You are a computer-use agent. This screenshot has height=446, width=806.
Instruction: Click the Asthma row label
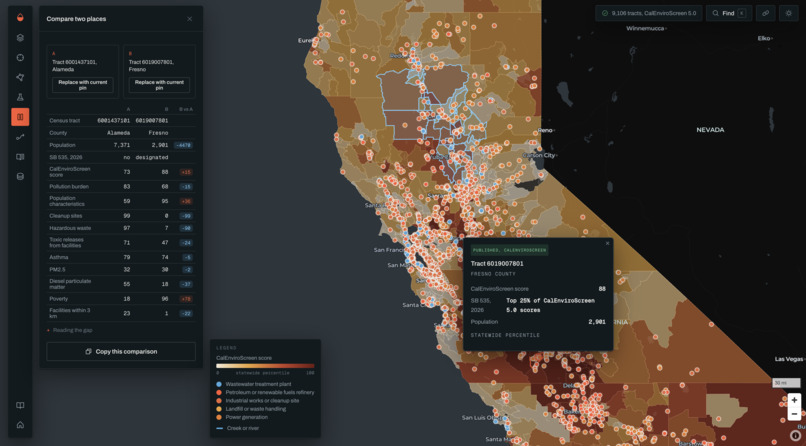[57, 257]
